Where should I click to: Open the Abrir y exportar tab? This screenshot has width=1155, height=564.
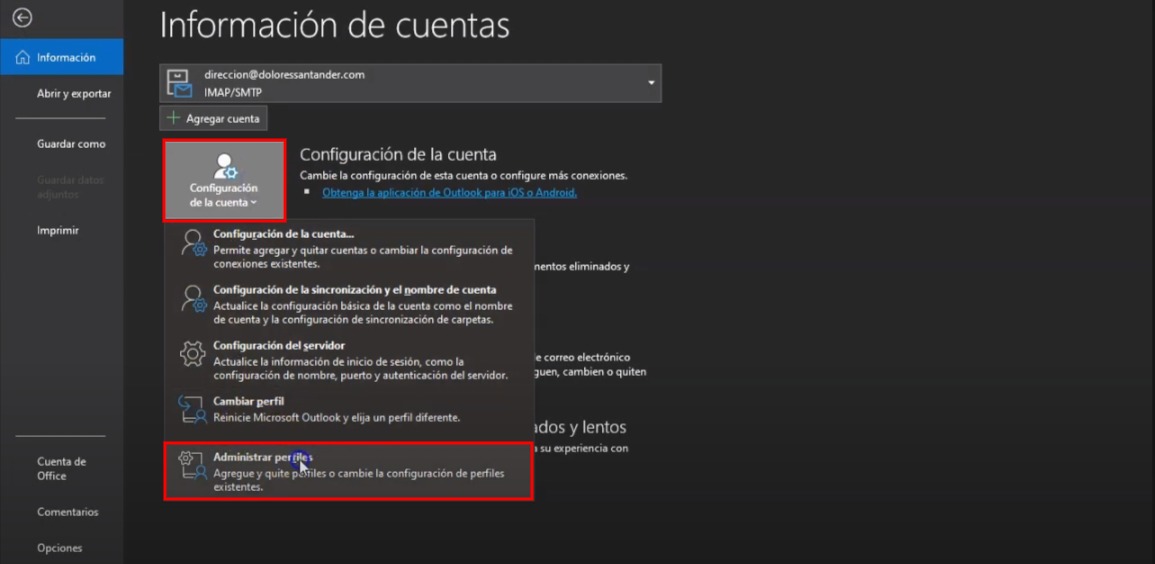(74, 94)
